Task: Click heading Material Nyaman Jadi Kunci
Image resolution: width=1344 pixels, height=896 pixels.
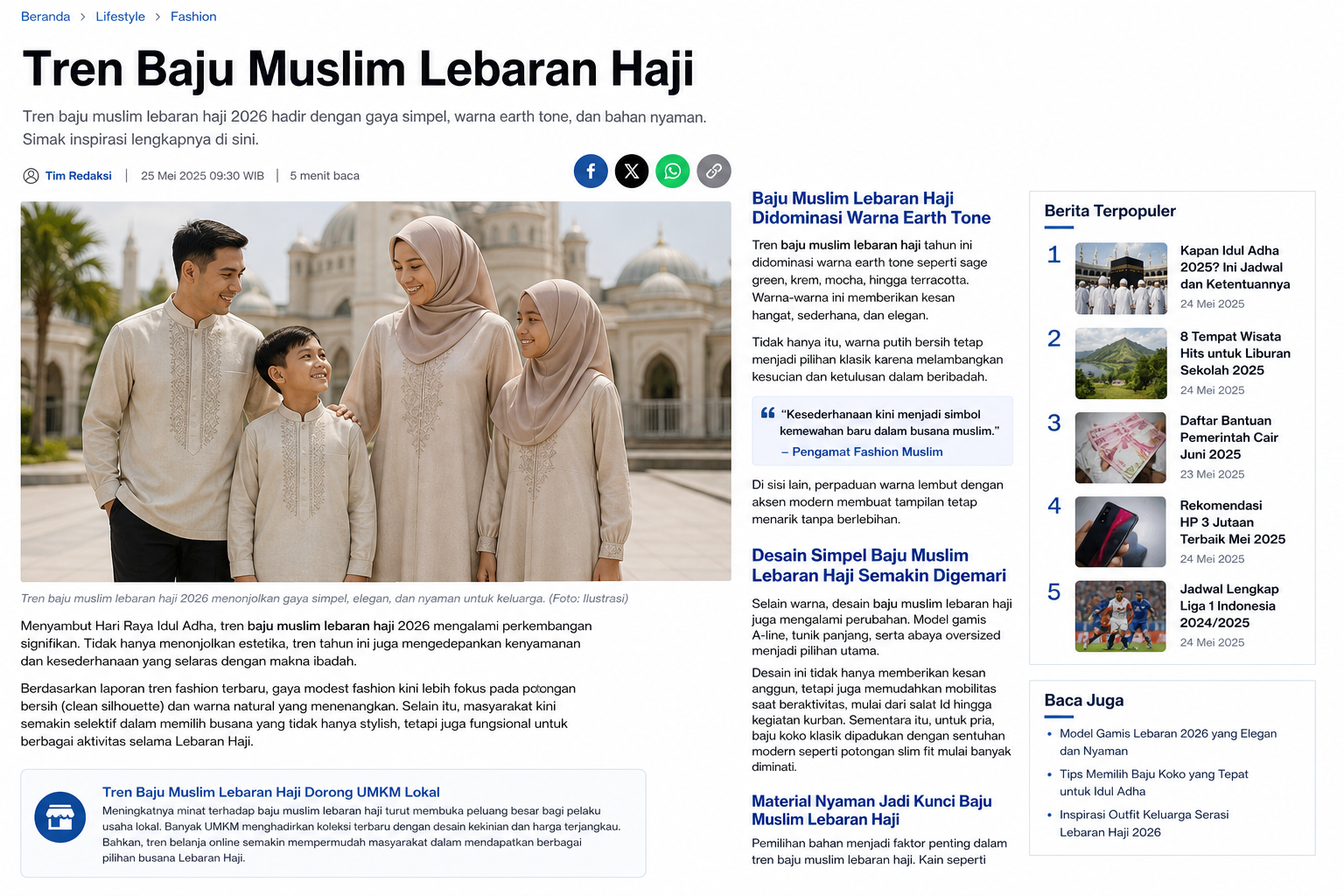Action: (871, 810)
